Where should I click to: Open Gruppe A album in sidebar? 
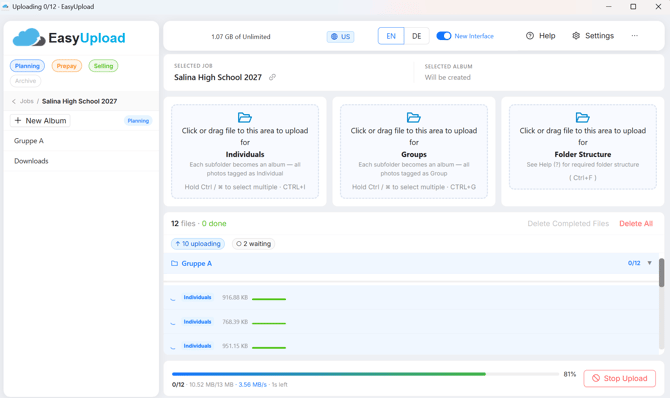tap(81, 141)
